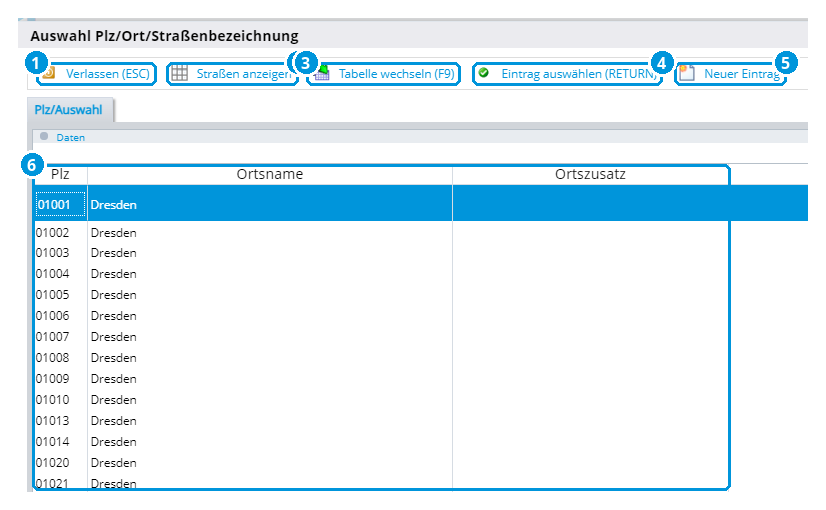Image resolution: width=826 pixels, height=510 pixels.
Task: Click the Verlassen (ESC) exit icon
Action: 49,73
